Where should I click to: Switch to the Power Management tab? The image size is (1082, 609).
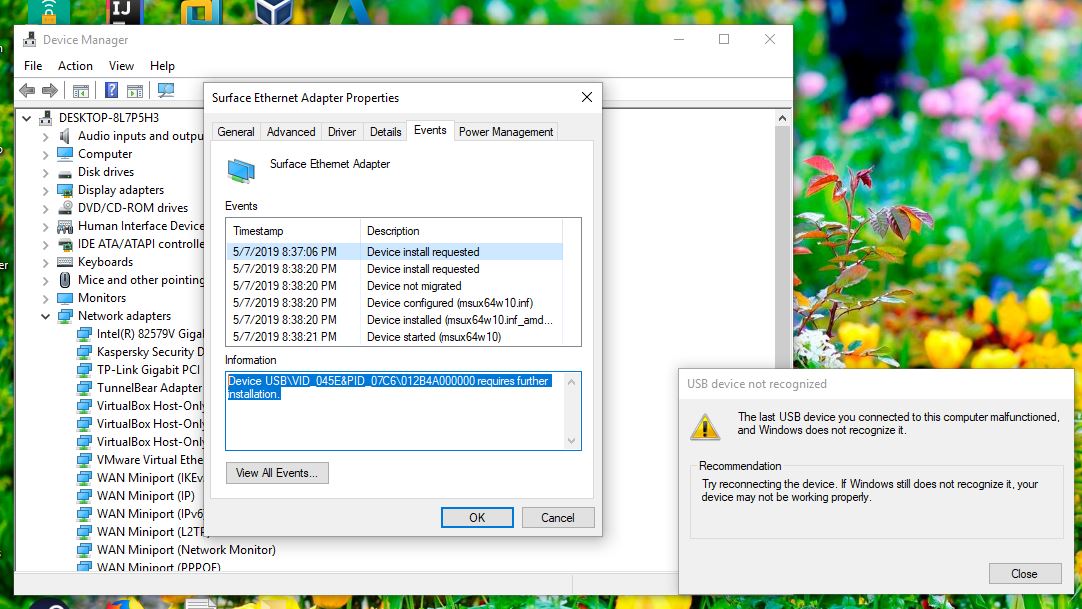[x=506, y=132]
